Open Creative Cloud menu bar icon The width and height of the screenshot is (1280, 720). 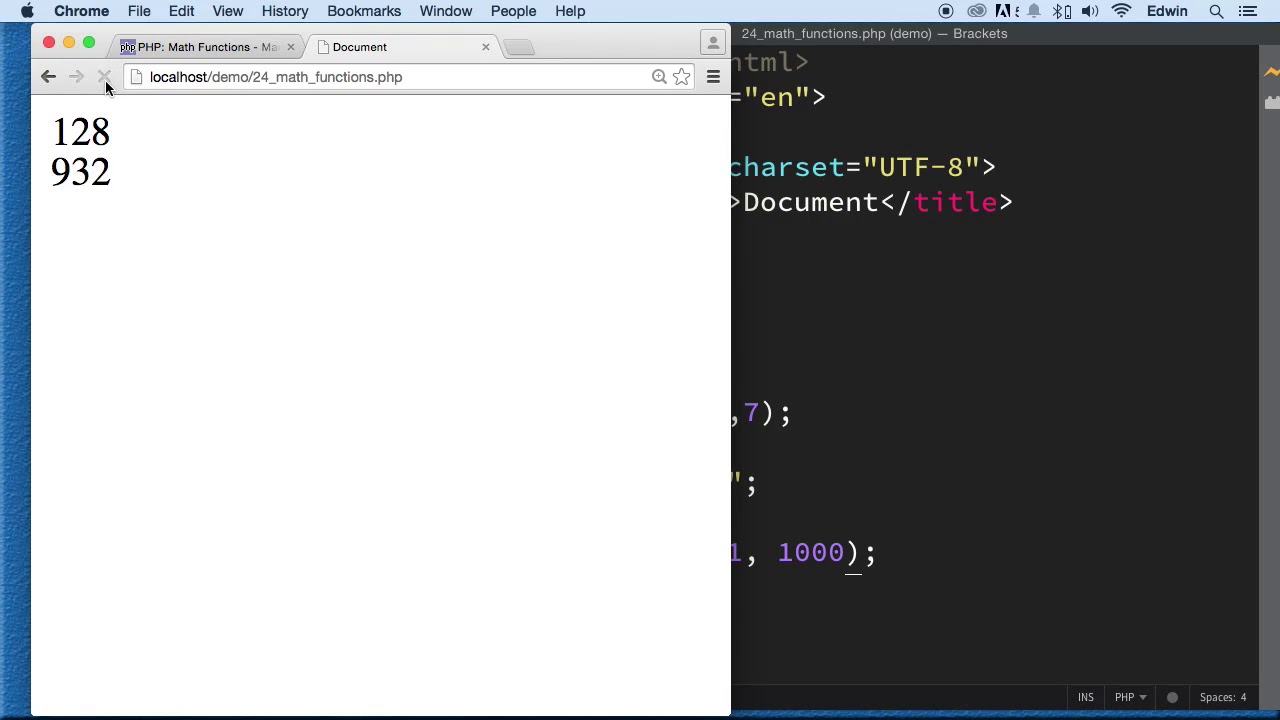tap(977, 11)
